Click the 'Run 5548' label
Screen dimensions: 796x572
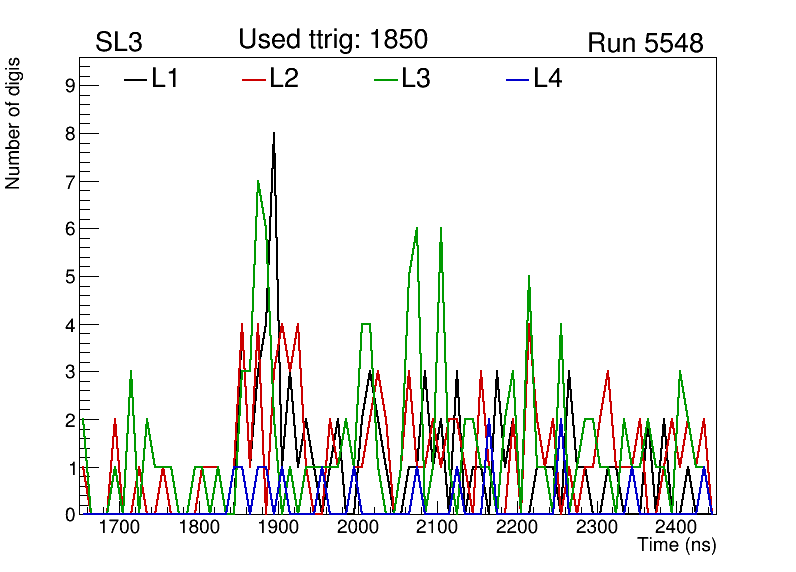[x=645, y=43]
